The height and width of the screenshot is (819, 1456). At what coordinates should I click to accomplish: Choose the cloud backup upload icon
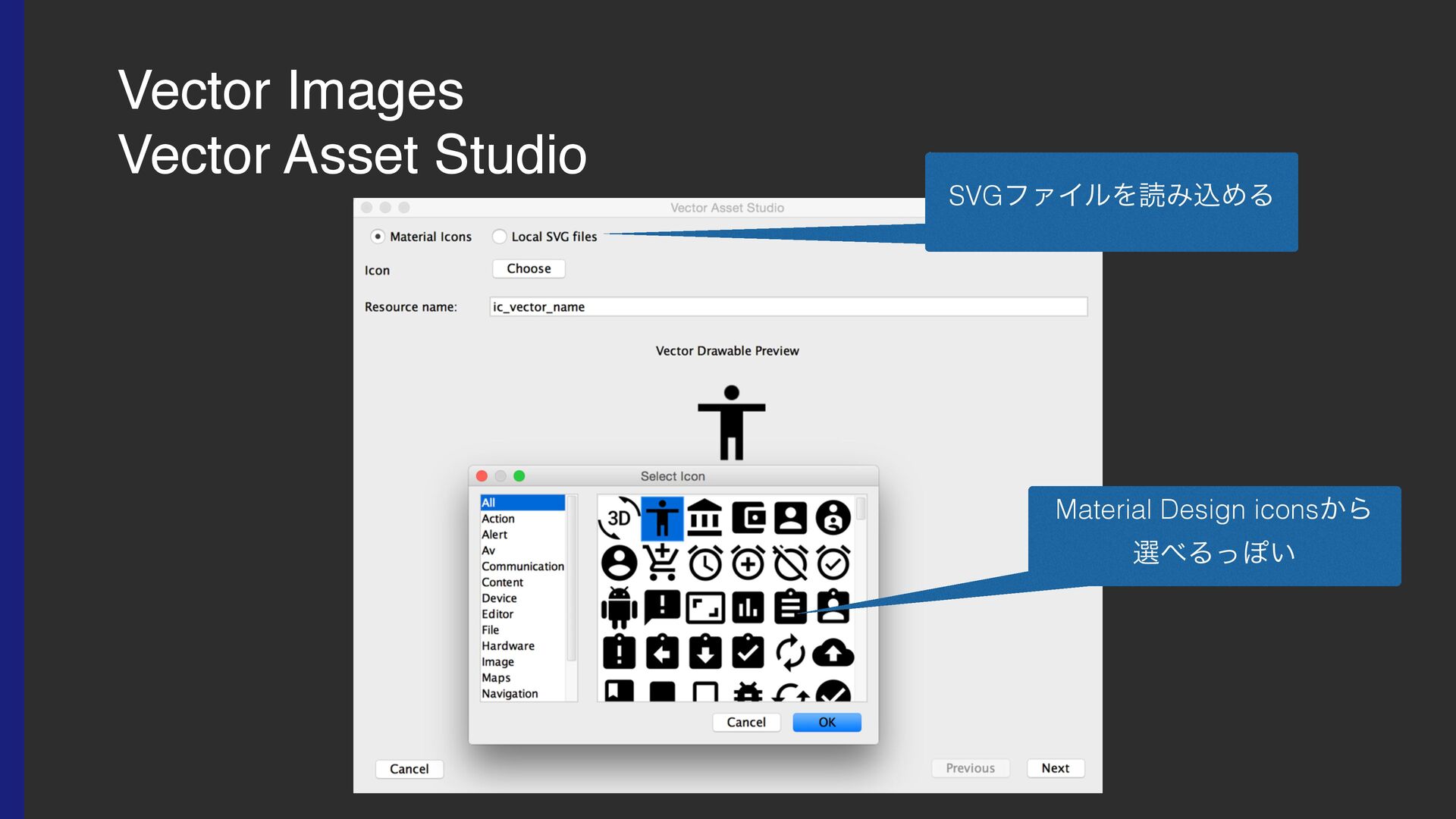click(x=833, y=653)
